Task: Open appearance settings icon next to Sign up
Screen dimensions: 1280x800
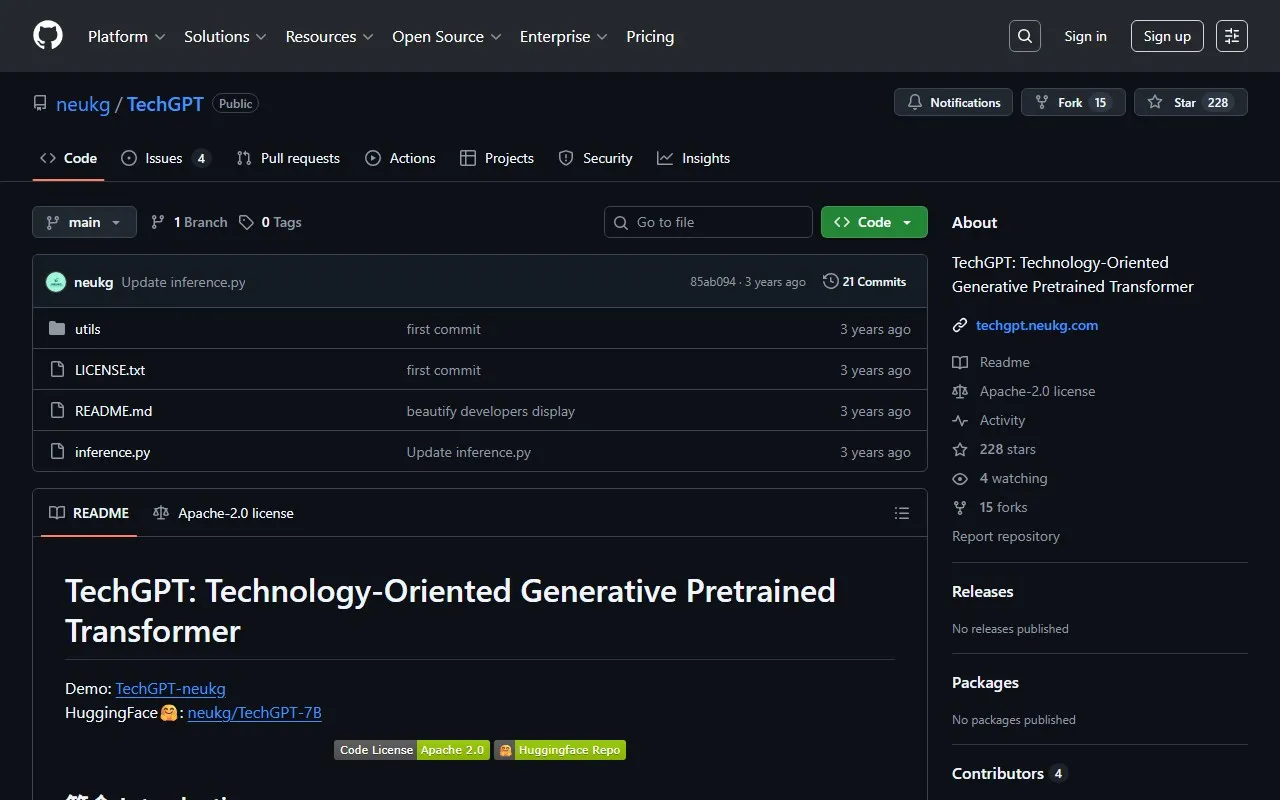Action: coord(1231,36)
